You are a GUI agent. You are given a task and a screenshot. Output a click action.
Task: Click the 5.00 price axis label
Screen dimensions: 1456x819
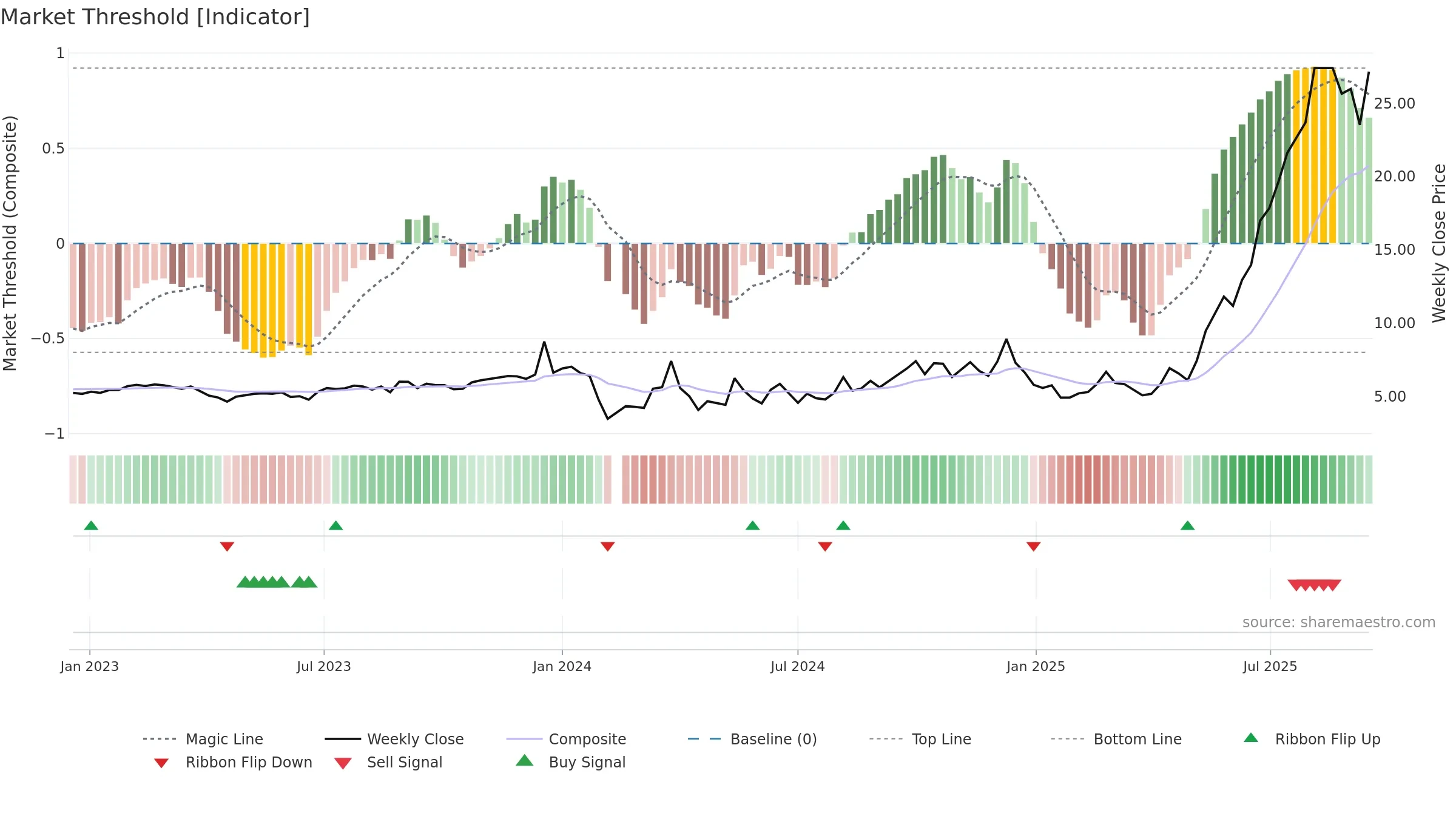(1390, 397)
